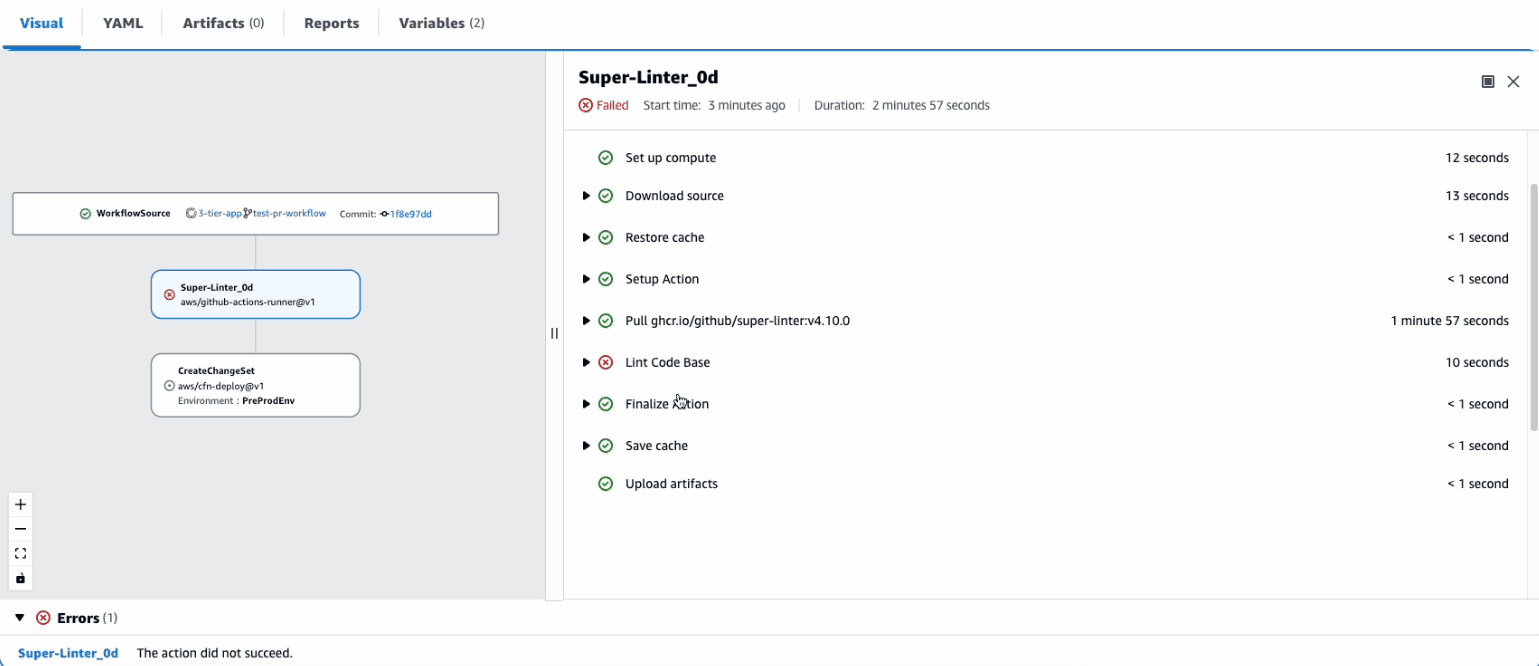This screenshot has height=666, width=1539.
Task: Click the 'Start time: 3 minutes ago' text
Action: (714, 105)
